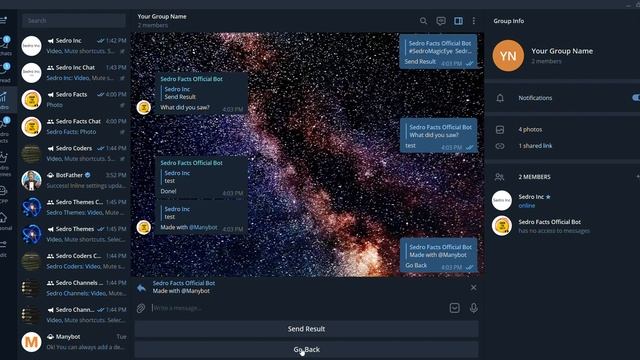Toggle the side panel layout icon
This screenshot has height=360, width=640.
458,21
